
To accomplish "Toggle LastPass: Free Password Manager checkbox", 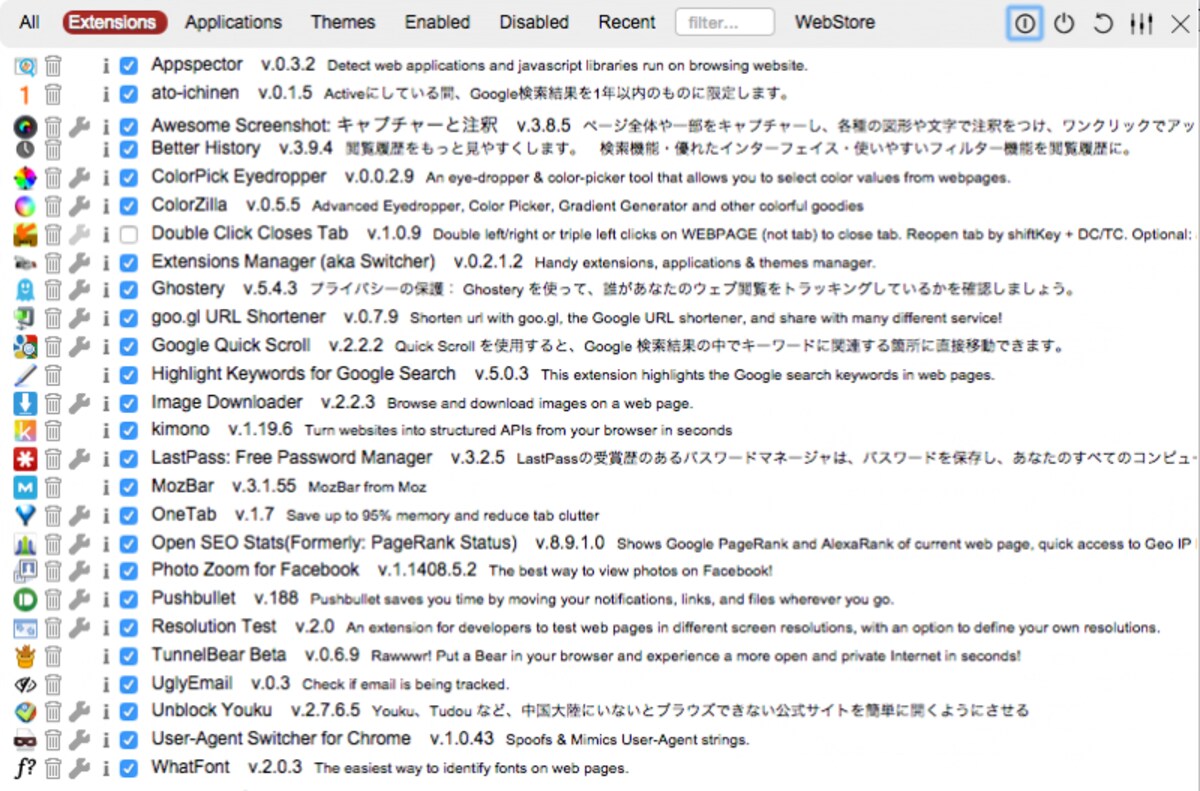I will point(128,459).
